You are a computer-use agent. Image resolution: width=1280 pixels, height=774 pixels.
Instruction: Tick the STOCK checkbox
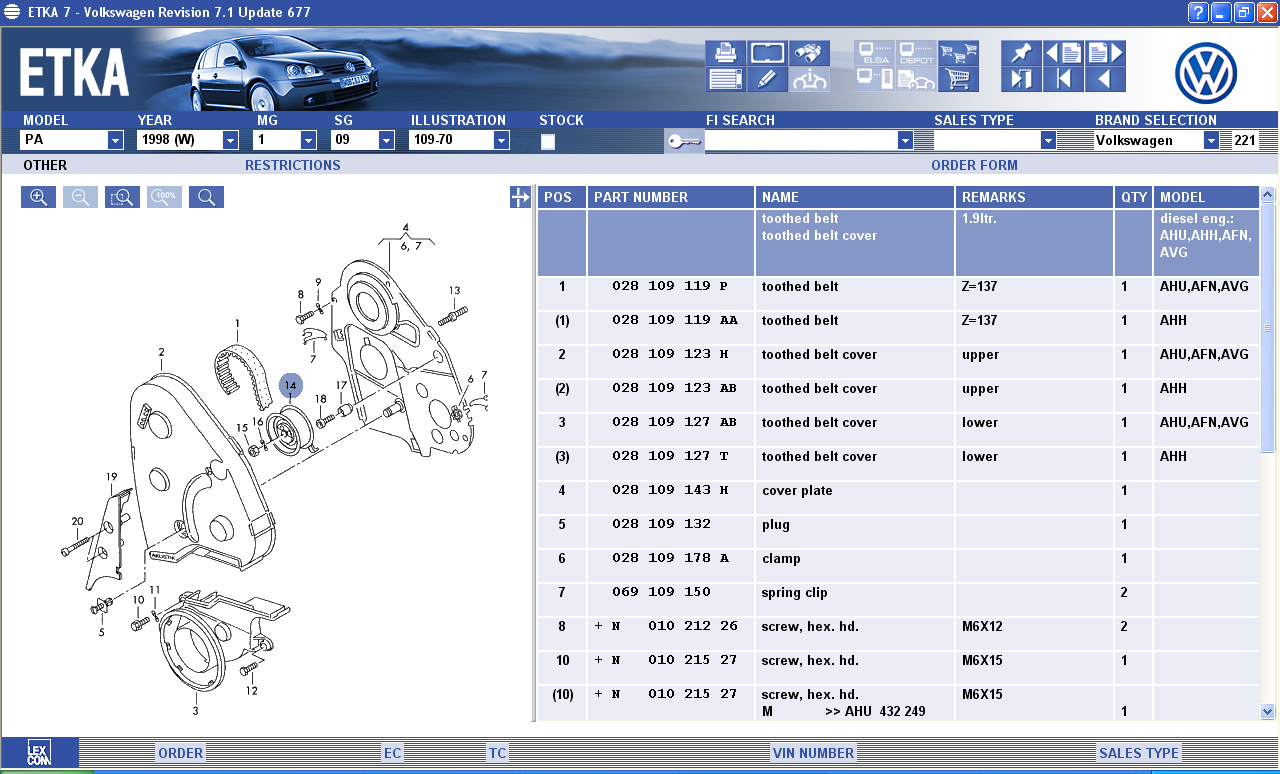click(547, 142)
